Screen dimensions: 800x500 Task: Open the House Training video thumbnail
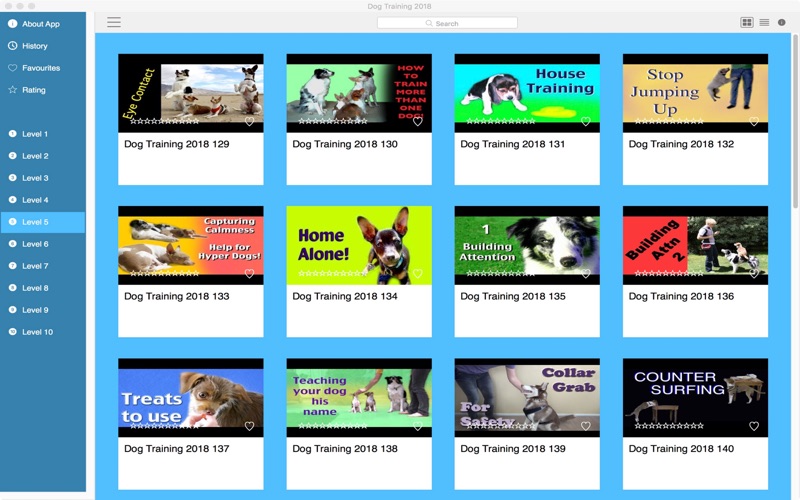tap(527, 93)
